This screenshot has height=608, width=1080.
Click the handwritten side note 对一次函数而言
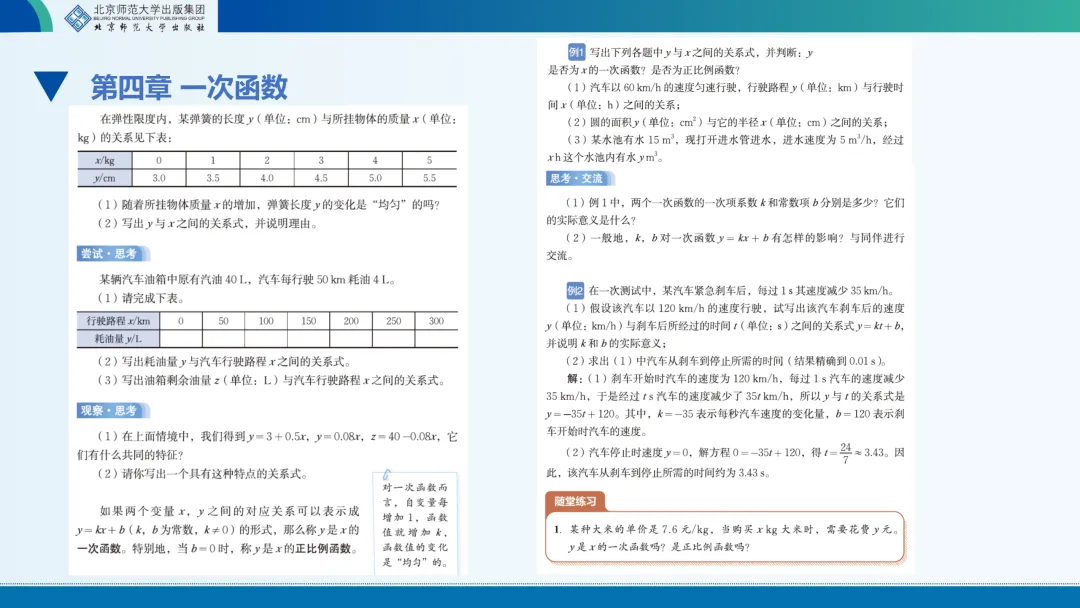(x=415, y=525)
